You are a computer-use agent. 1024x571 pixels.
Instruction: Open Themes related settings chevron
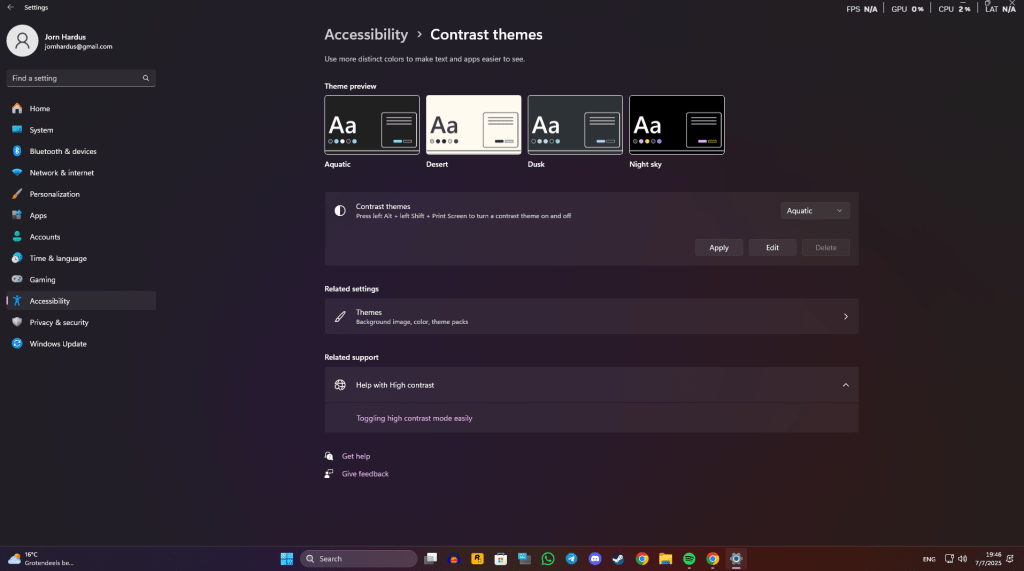click(845, 317)
